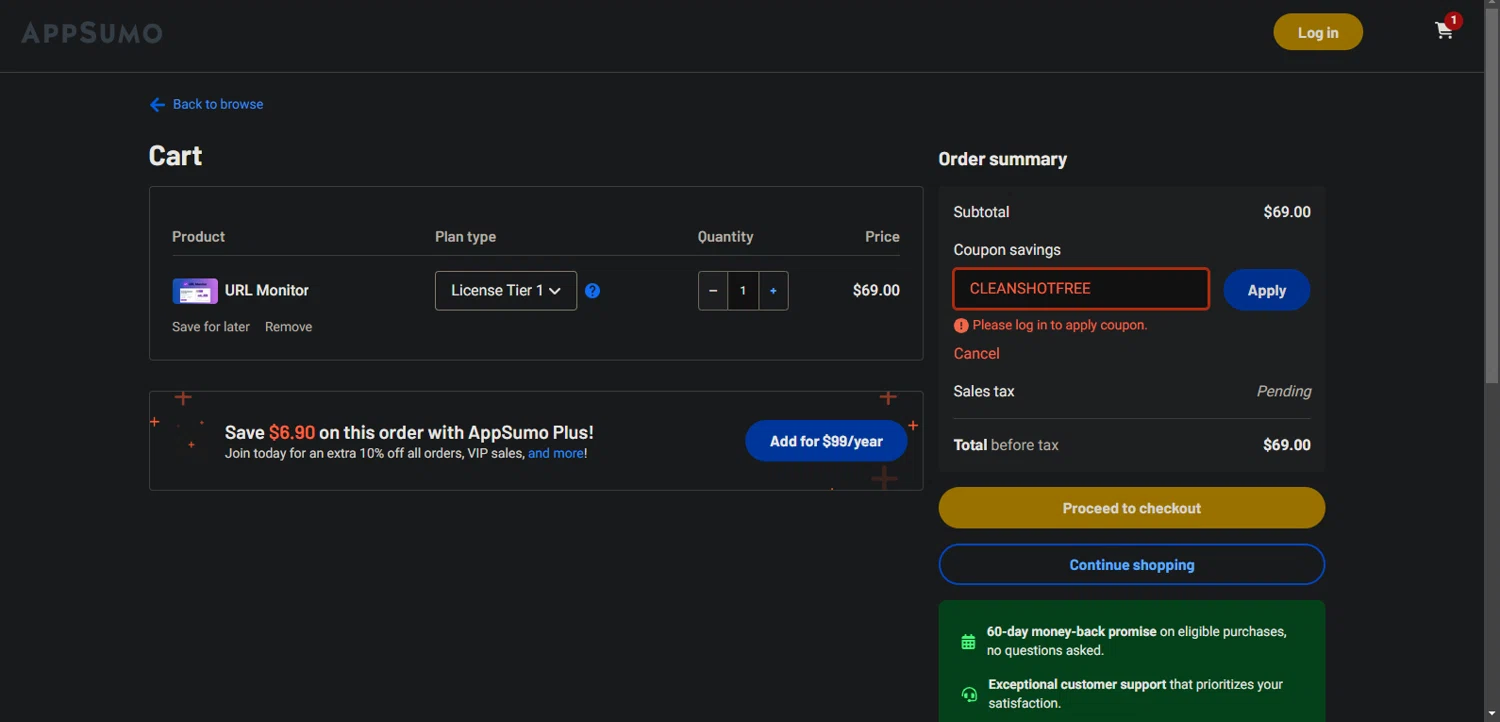Screen dimensions: 1500x722
Task: Click the back arrow icon
Action: pyautogui.click(x=157, y=105)
